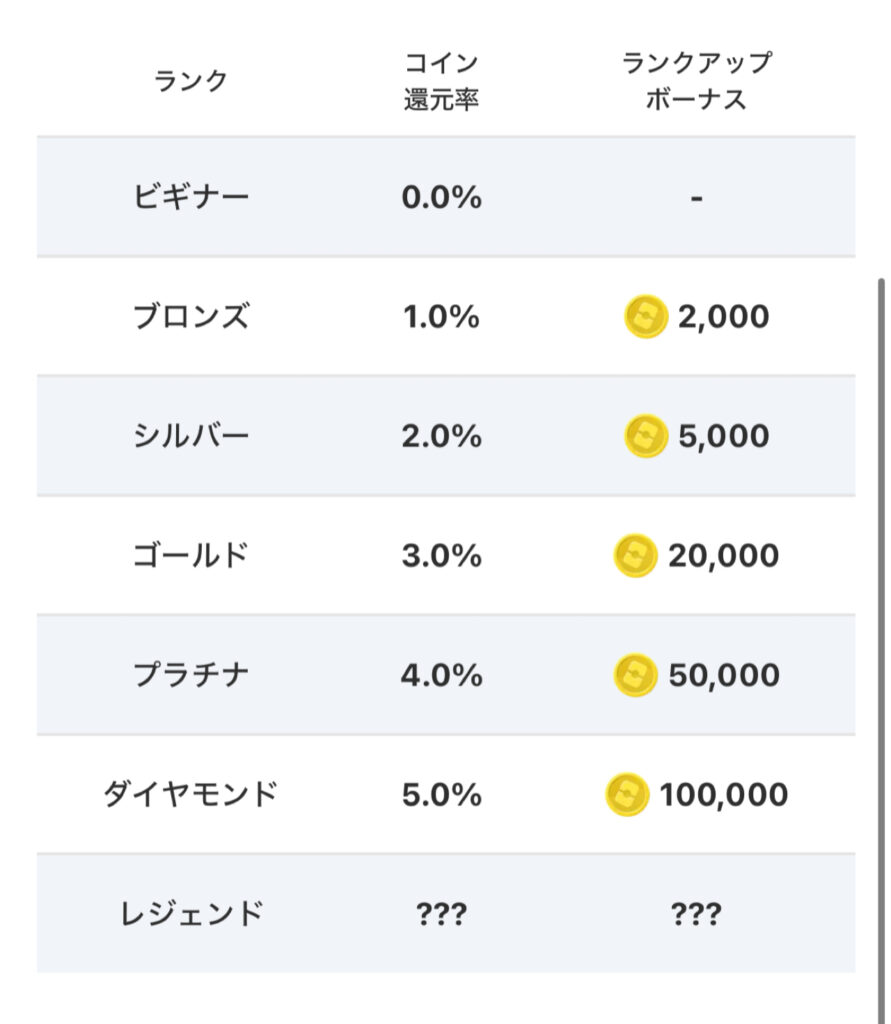Click the coin icon beside 100,000
Screen dimensions: 891x1024
(x=627, y=795)
